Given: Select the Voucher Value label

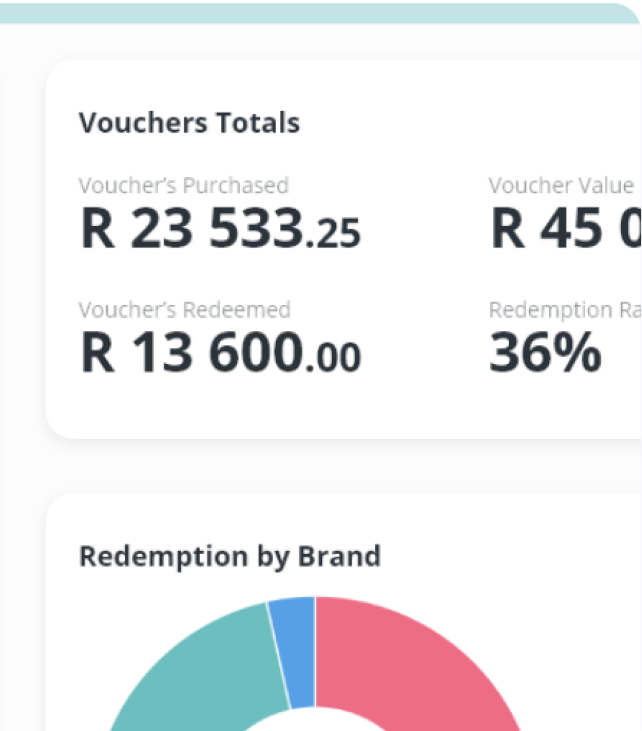Looking at the screenshot, I should (561, 185).
